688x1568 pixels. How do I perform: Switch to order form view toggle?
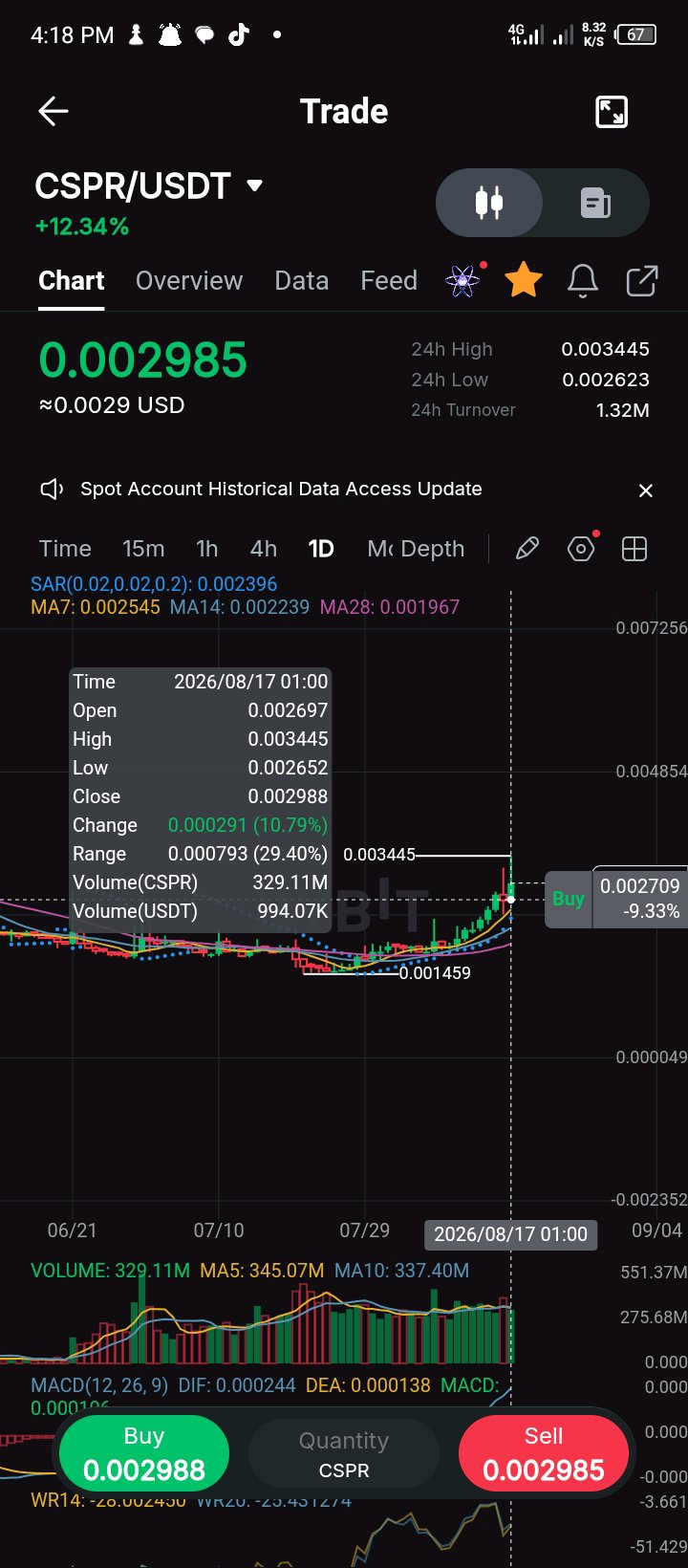596,203
